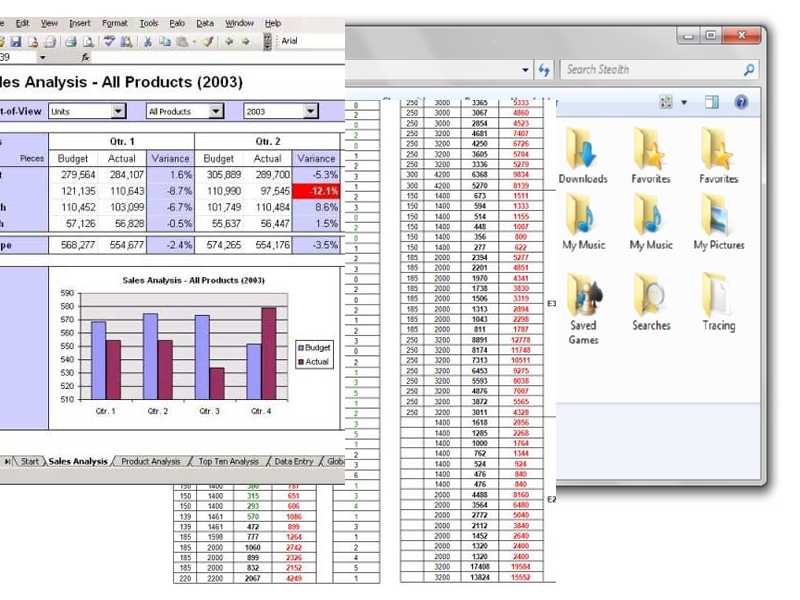
Task: Click the Explorer refresh button
Action: 544,70
